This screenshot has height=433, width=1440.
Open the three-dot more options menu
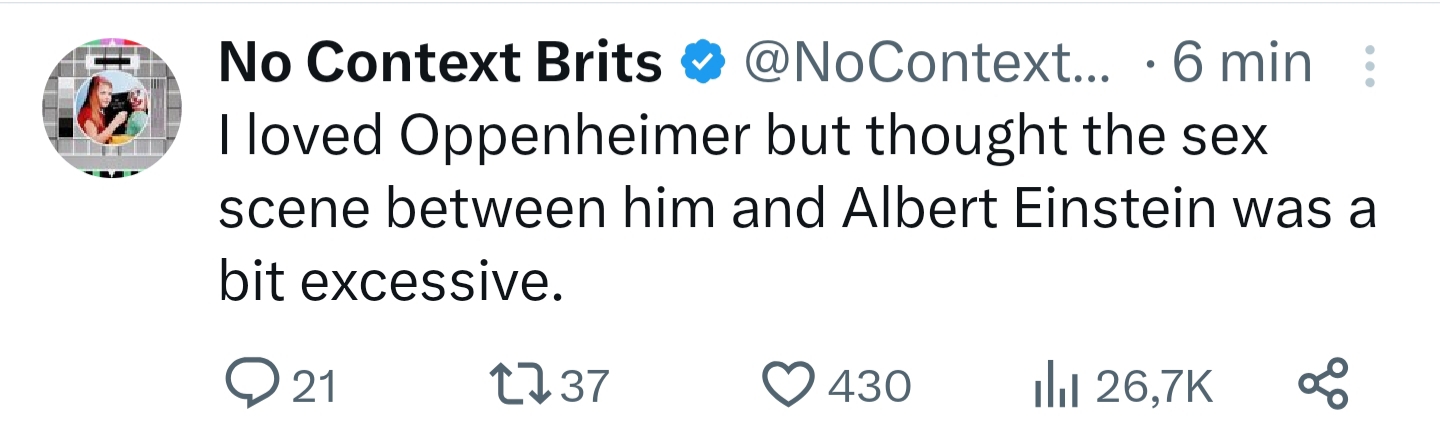tap(1370, 66)
